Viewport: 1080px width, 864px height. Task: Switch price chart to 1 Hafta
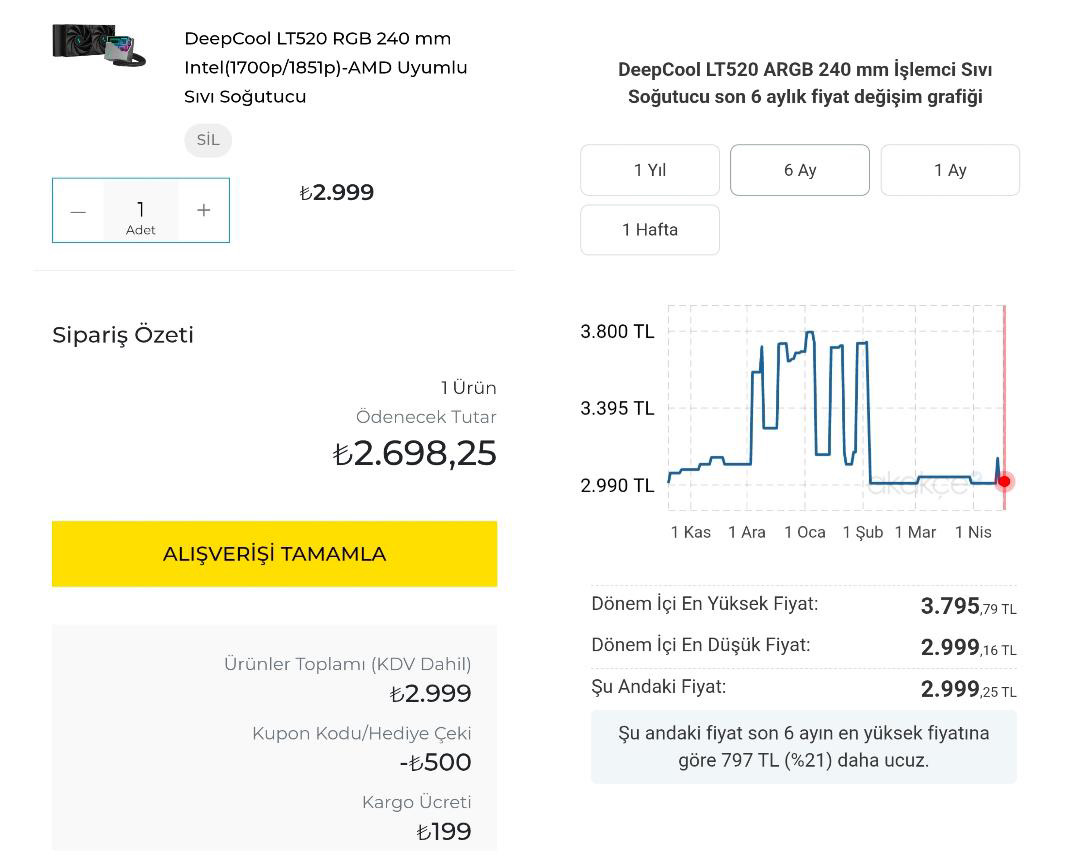pos(650,230)
